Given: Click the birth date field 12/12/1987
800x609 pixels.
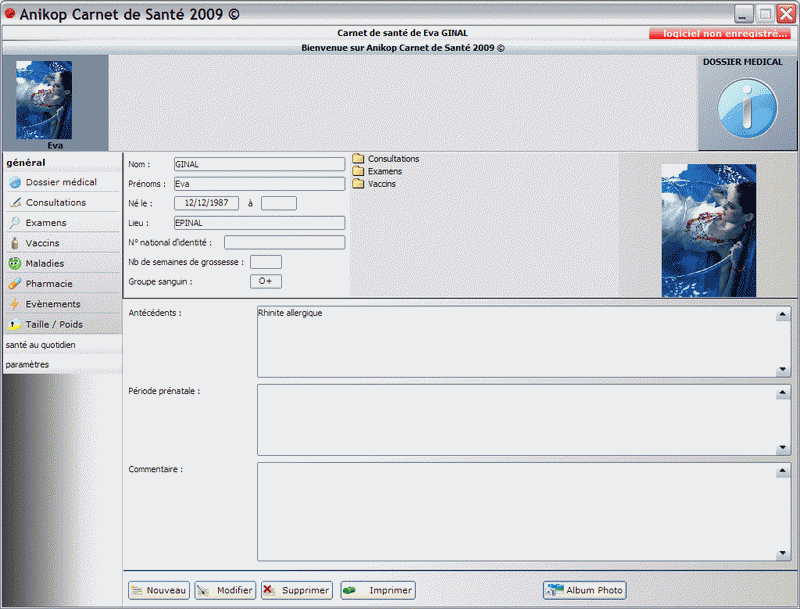Looking at the screenshot, I should pyautogui.click(x=206, y=203).
